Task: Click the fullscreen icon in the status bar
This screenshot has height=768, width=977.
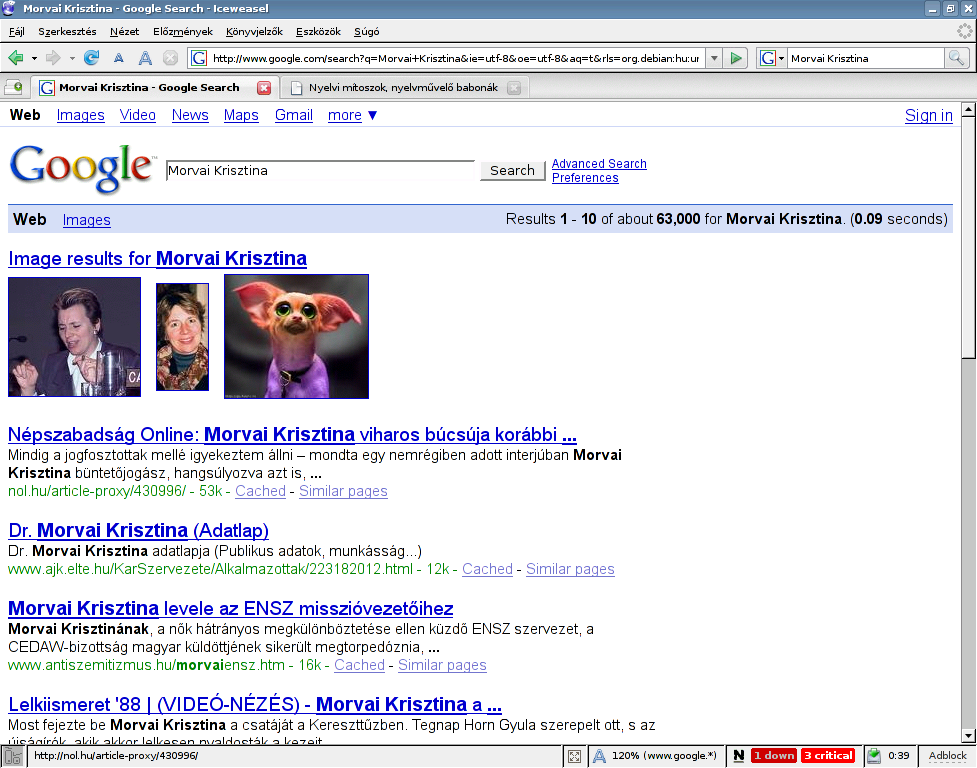Action: tap(574, 756)
